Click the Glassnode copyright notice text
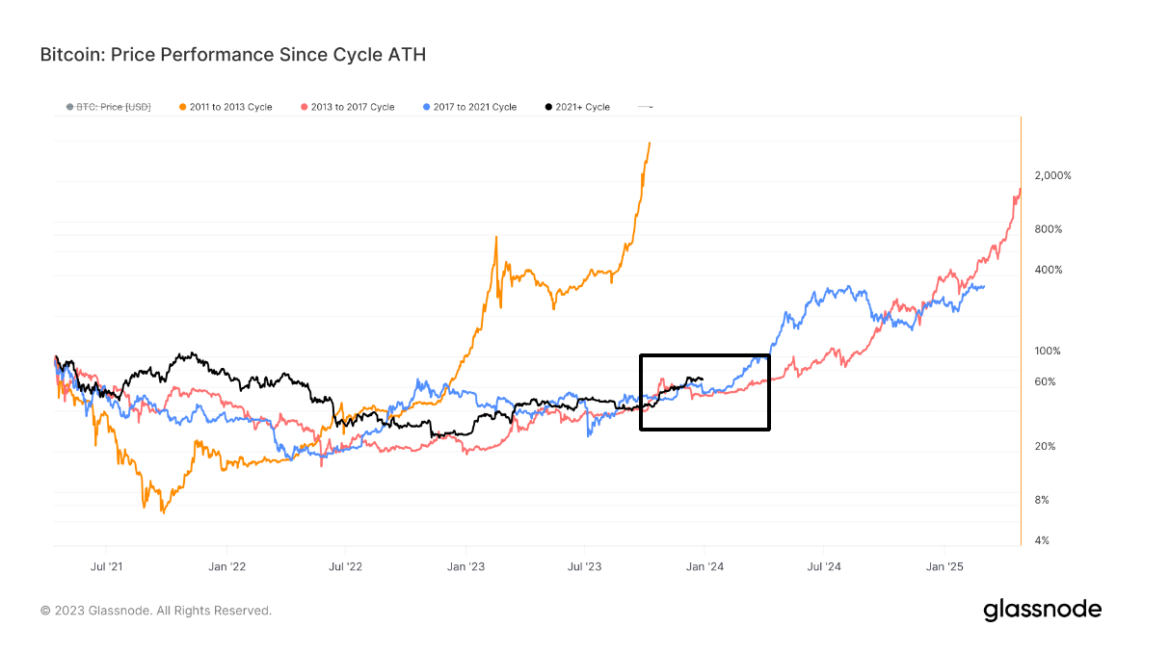 coord(156,610)
